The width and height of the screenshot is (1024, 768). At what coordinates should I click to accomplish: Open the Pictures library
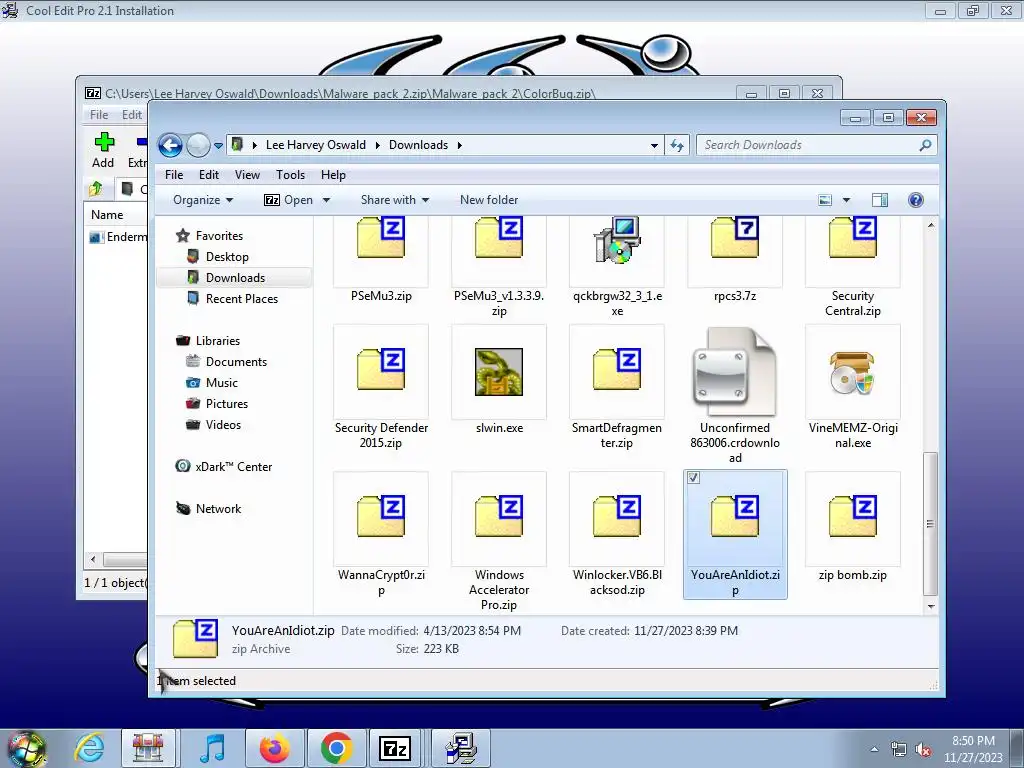coord(227,404)
